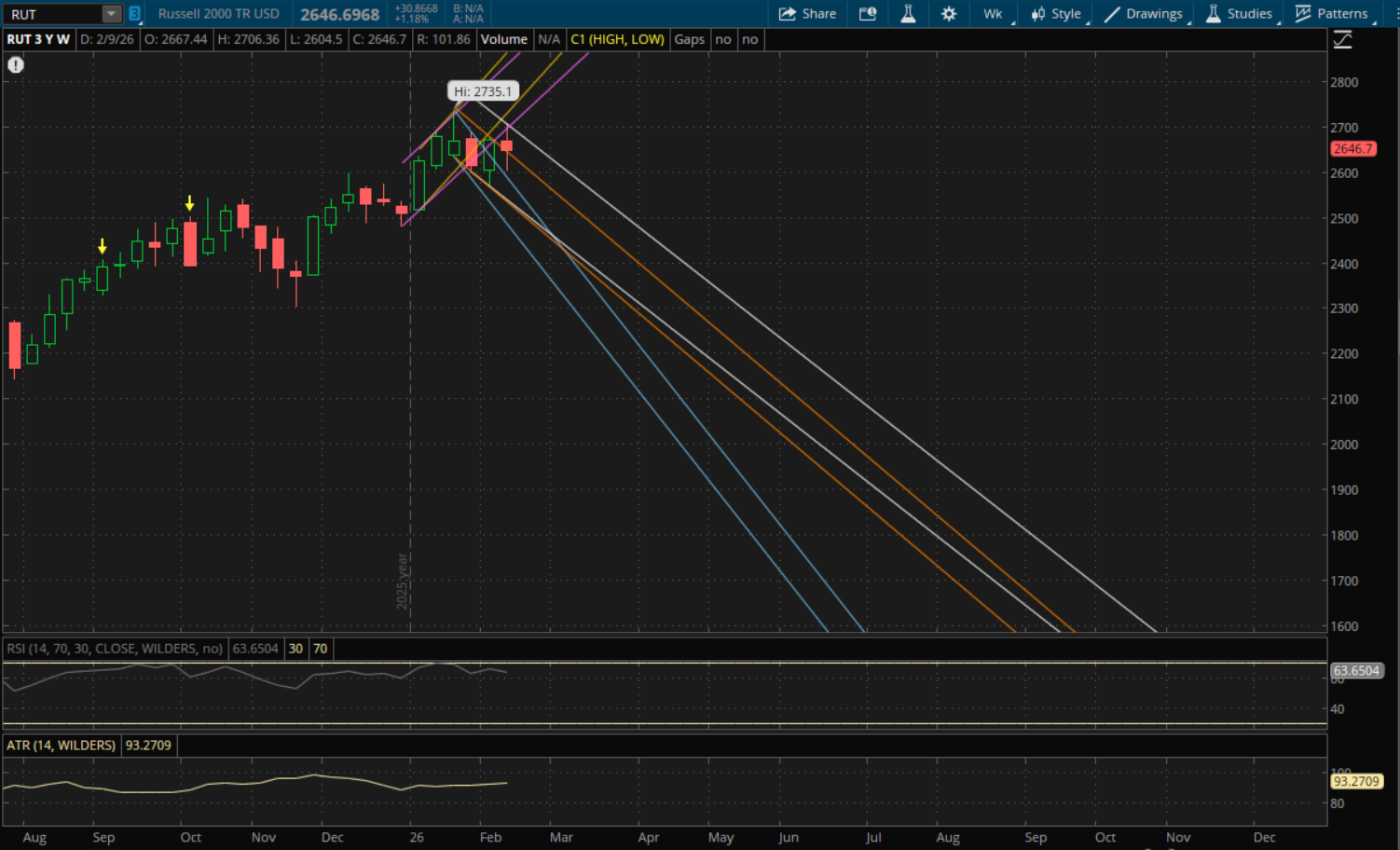The width and height of the screenshot is (1400, 850).
Task: Open the Wk timeframe dropdown
Action: pyautogui.click(x=994, y=14)
